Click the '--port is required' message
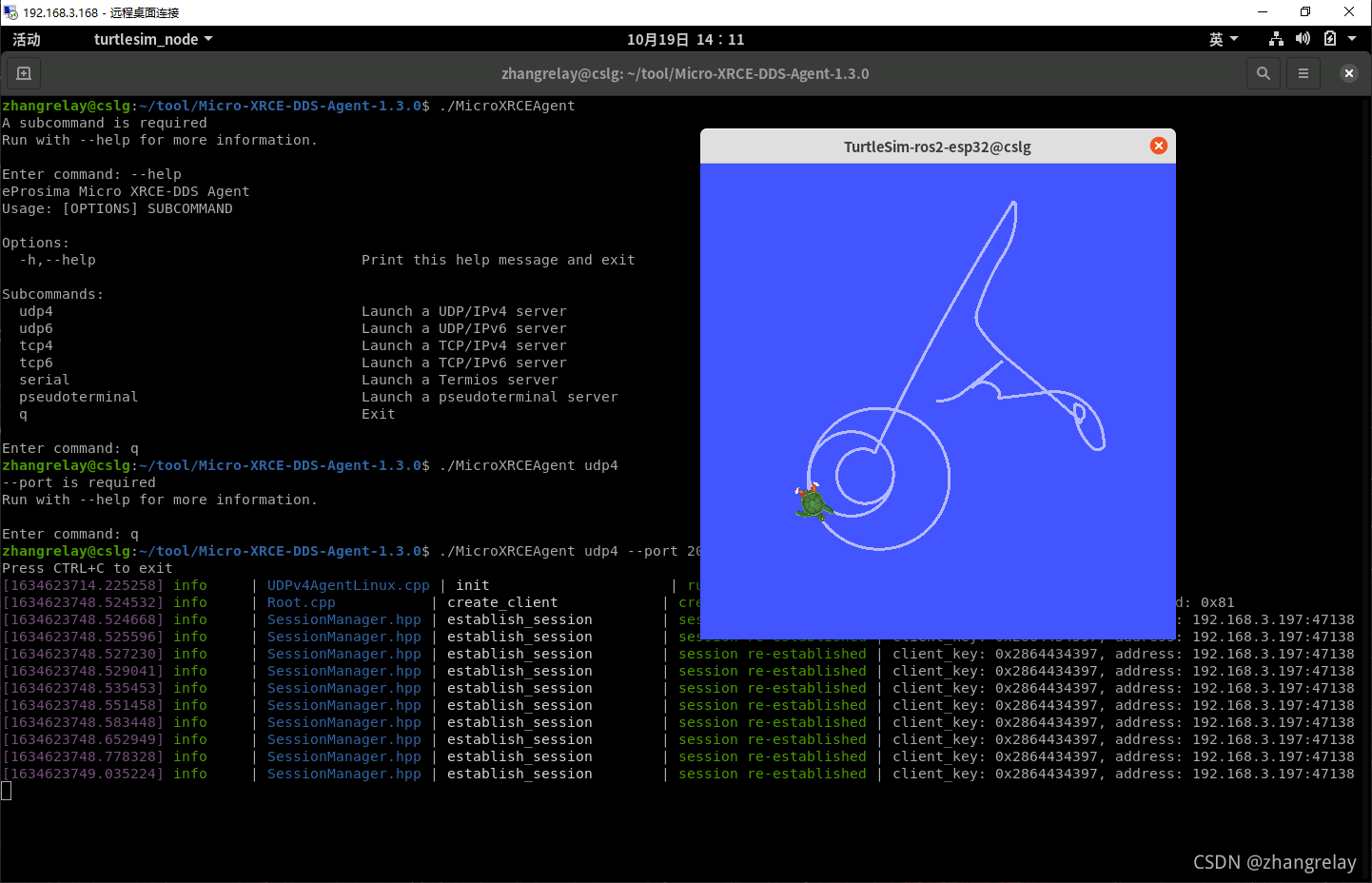1372x883 pixels. (x=79, y=482)
